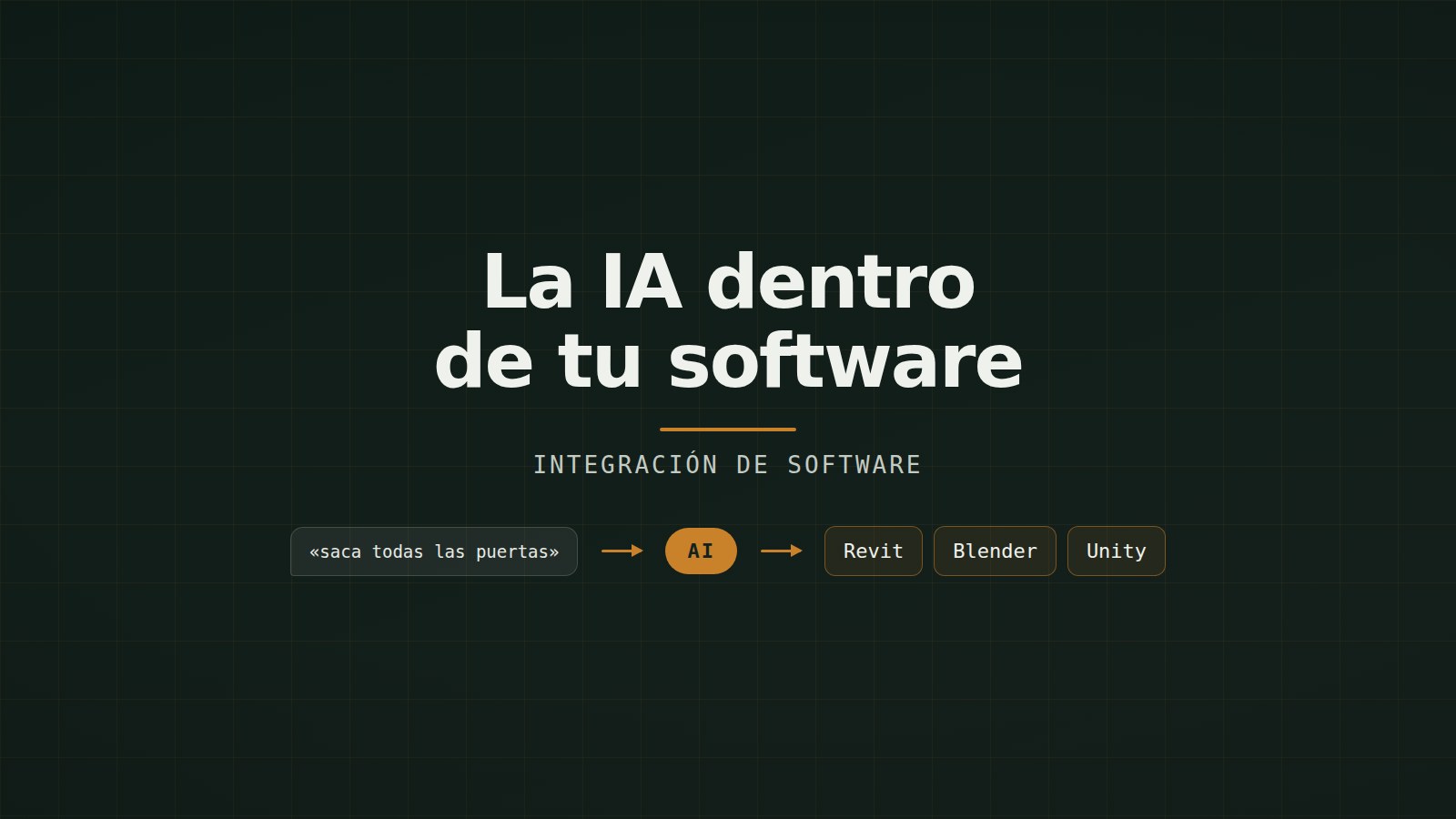This screenshot has width=1456, height=819.
Task: Select the Unity chip
Action: (1117, 551)
